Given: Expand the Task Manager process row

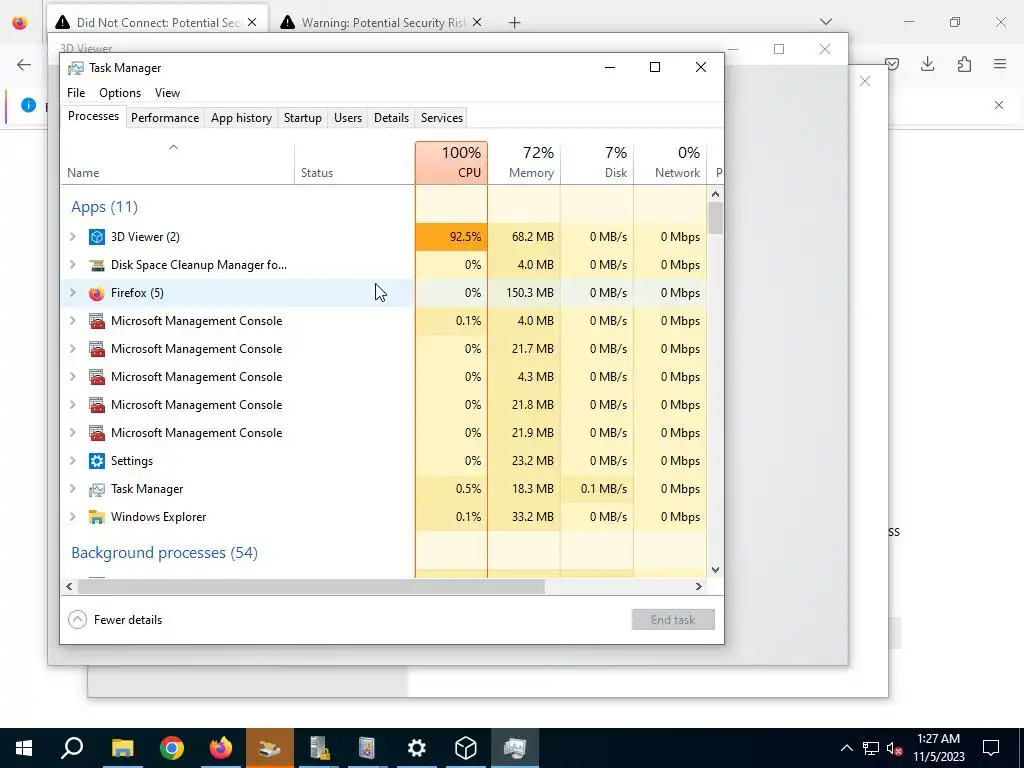Looking at the screenshot, I should 72,489.
